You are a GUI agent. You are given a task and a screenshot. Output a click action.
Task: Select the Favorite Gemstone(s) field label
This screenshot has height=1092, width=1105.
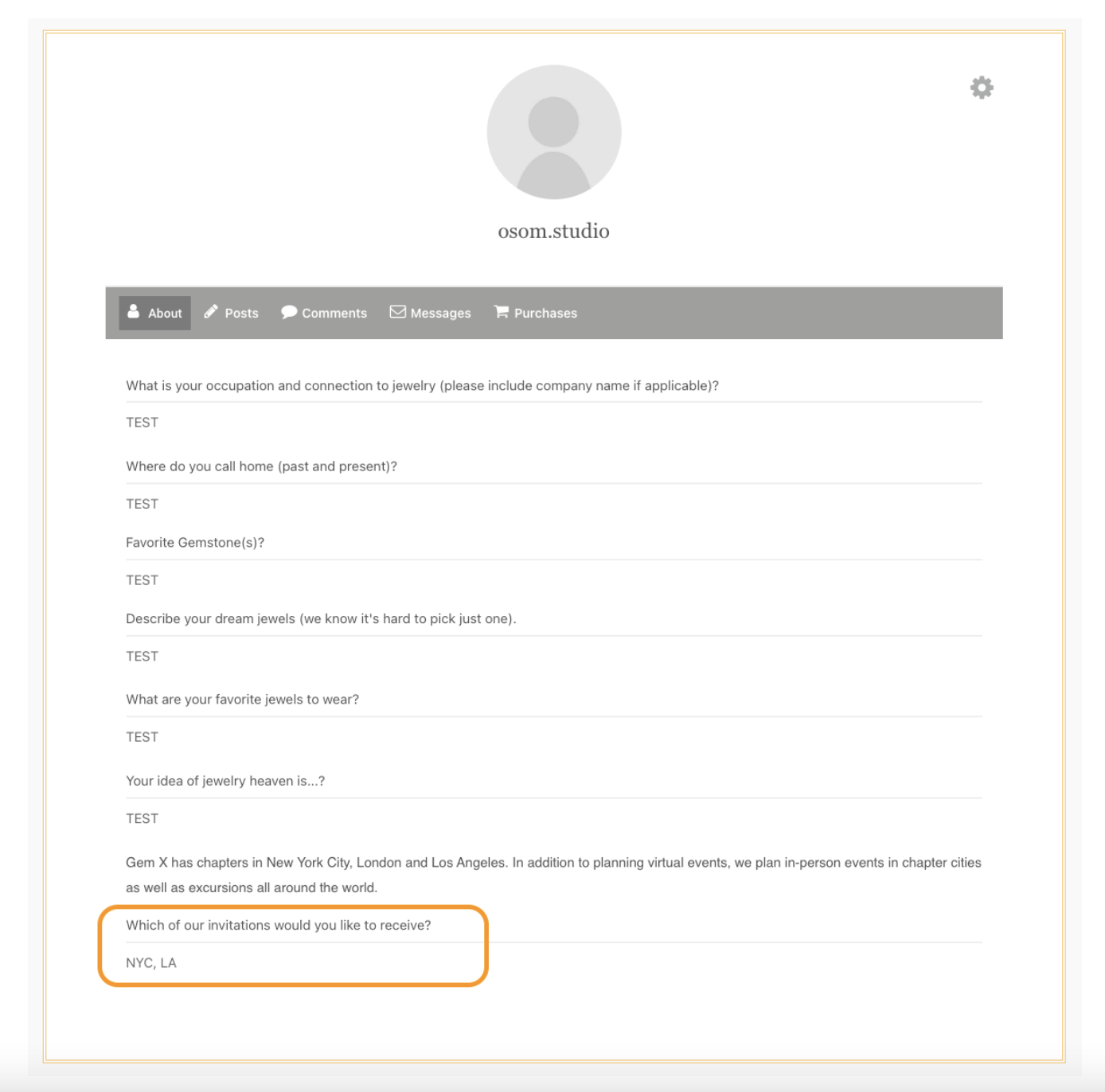195,543
